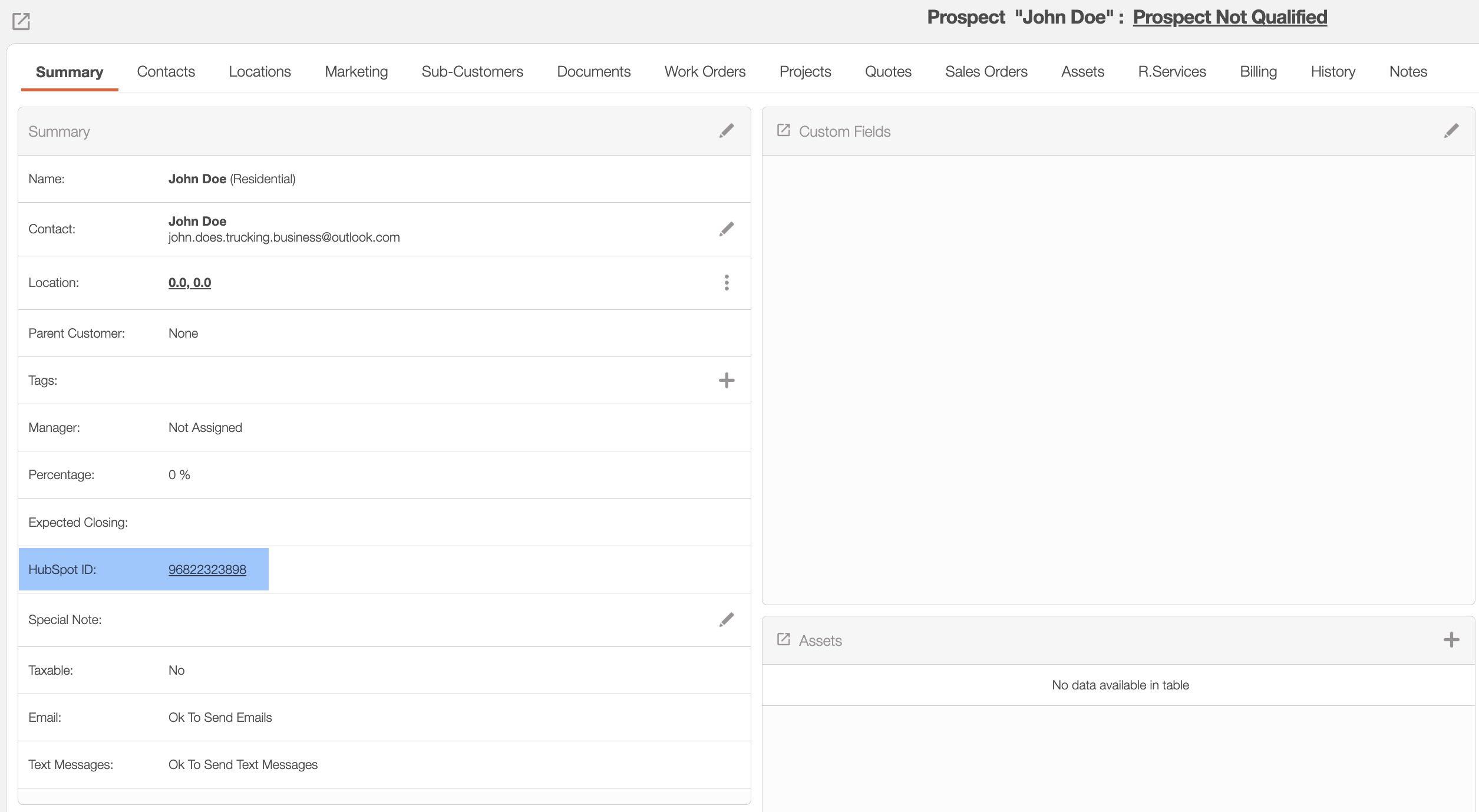Open the Billing tab
1479x812 pixels.
[1258, 72]
